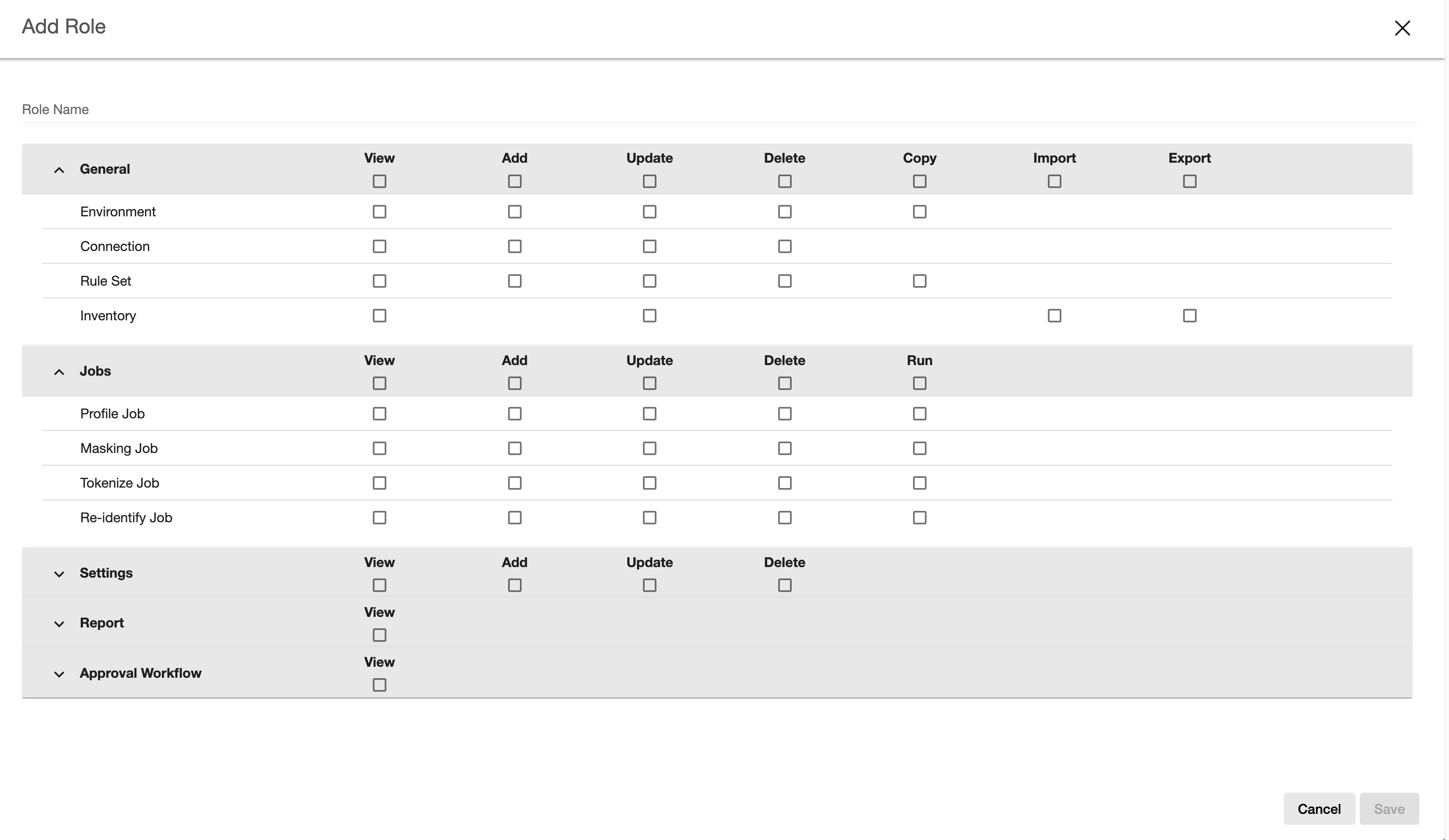This screenshot has width=1449, height=840.
Task: Select all General View permissions checkbox
Action: (380, 181)
